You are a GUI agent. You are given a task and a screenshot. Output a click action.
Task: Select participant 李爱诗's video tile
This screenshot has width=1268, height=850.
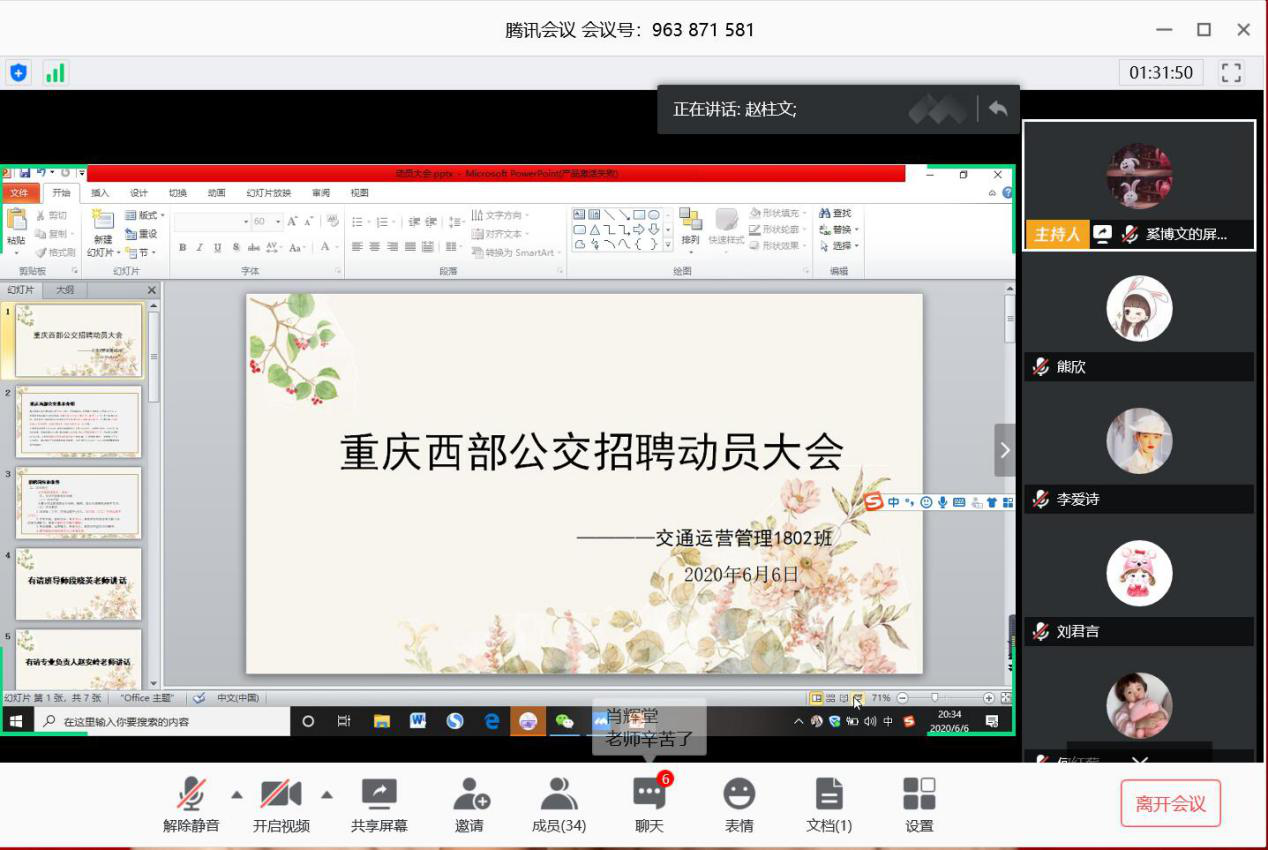[x=1138, y=452]
